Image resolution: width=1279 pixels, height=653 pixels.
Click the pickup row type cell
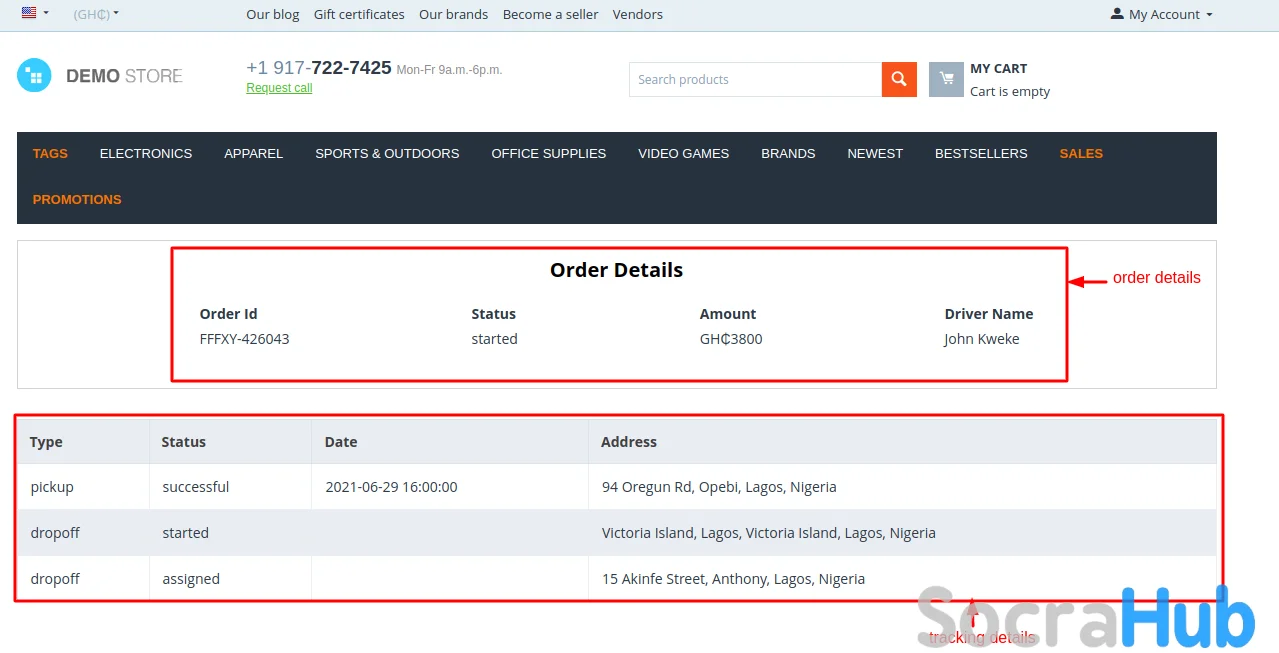click(83, 487)
